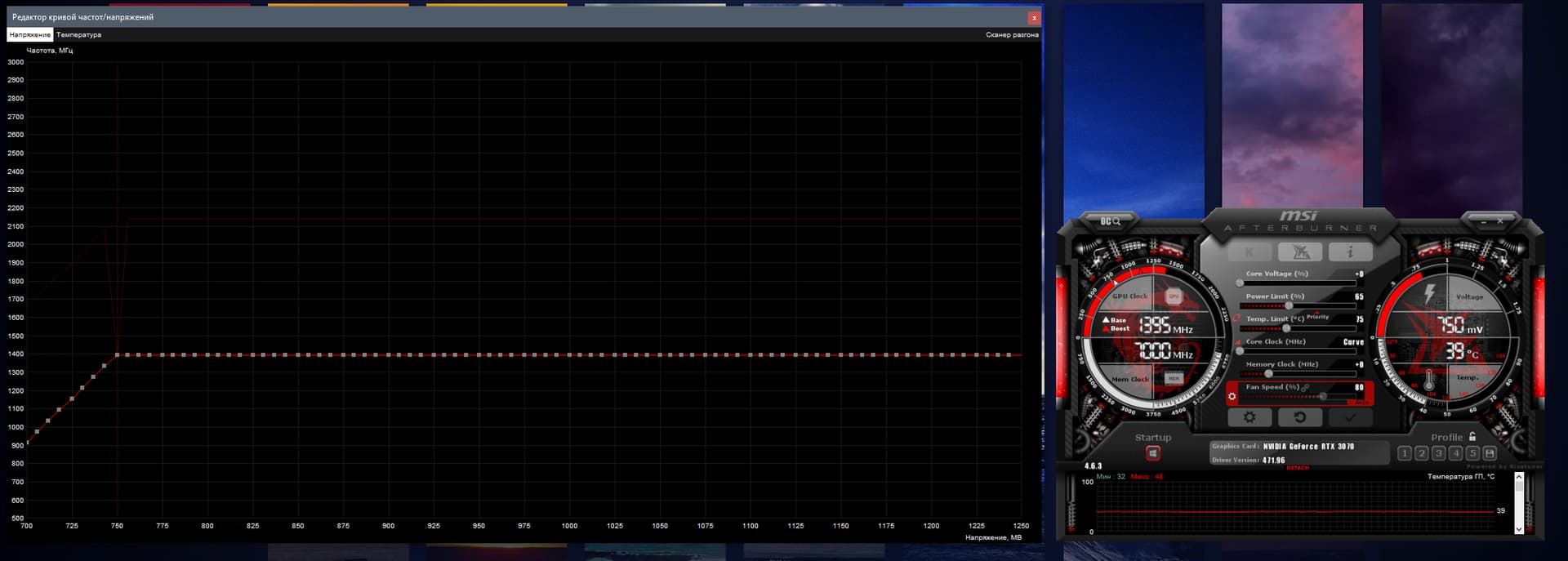The width and height of the screenshot is (1568, 561).
Task: Switch to the Напряжение tab
Action: [x=30, y=34]
